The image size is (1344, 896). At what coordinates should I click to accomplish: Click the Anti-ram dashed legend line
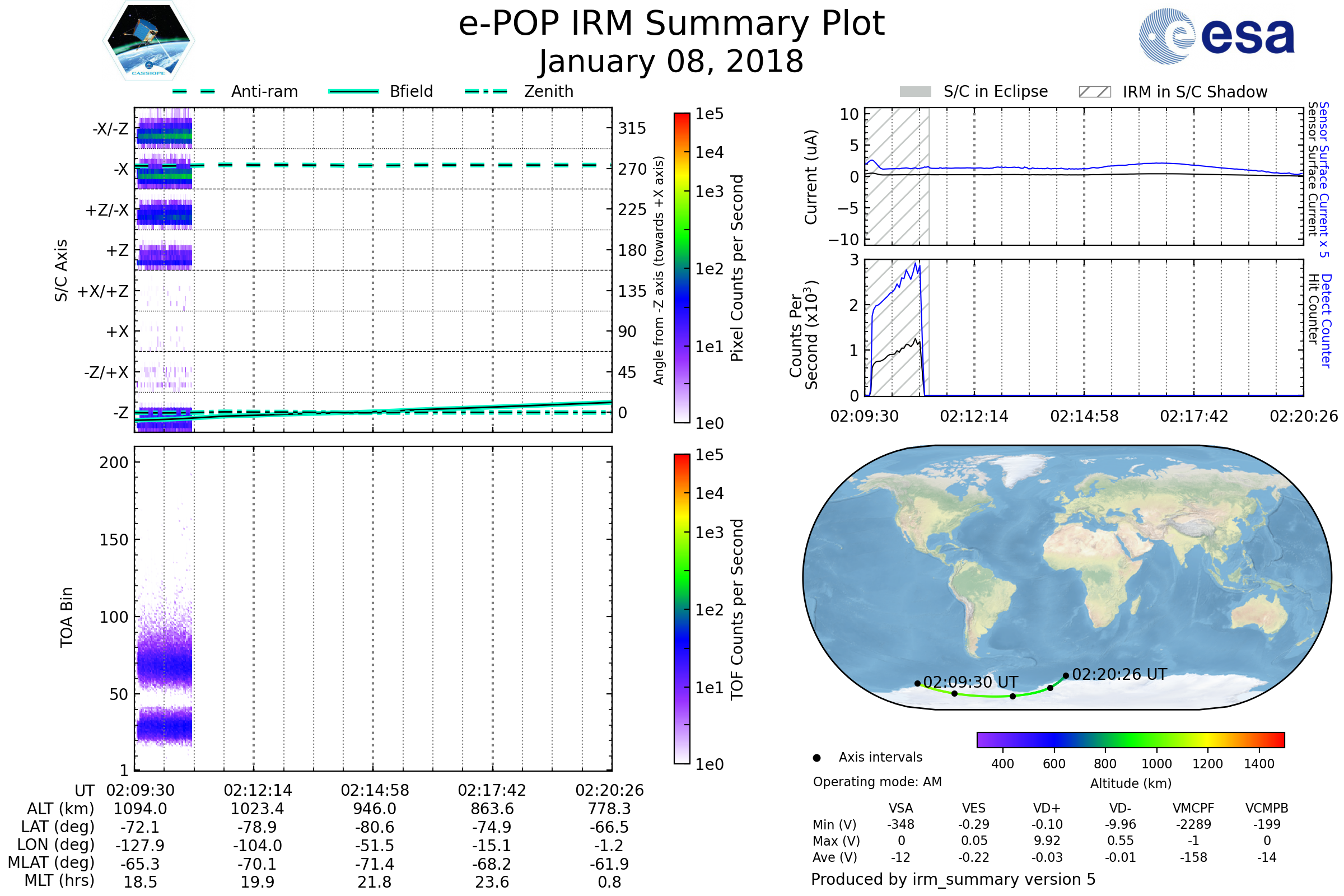(194, 91)
